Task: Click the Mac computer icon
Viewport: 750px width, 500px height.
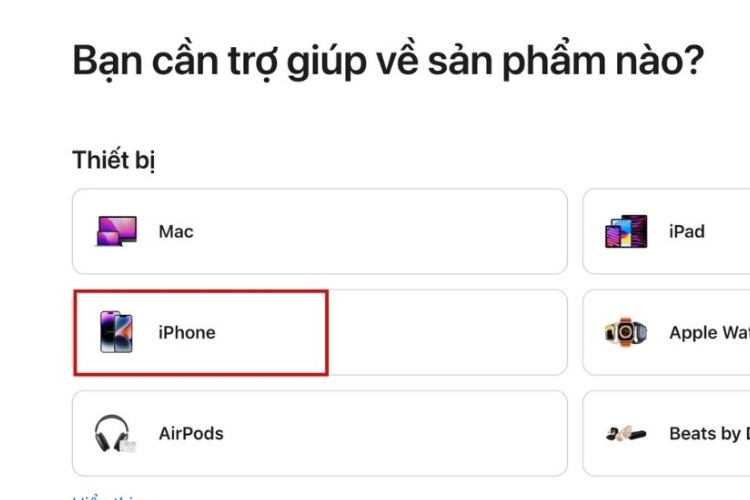Action: coord(116,232)
